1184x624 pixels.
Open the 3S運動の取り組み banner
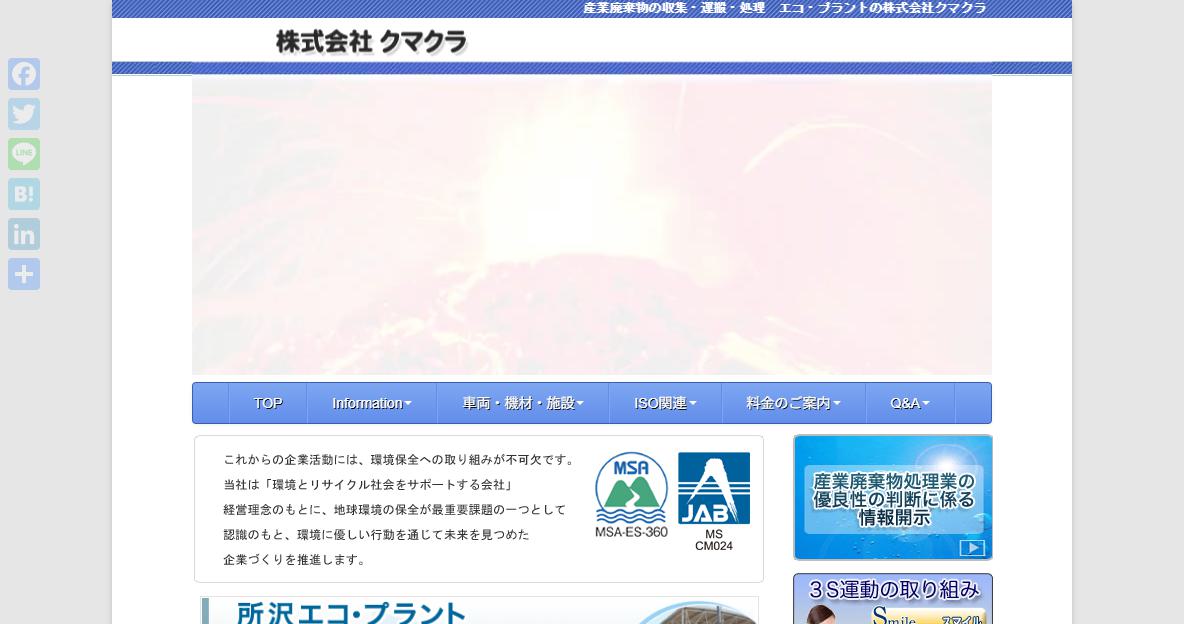pyautogui.click(x=893, y=599)
